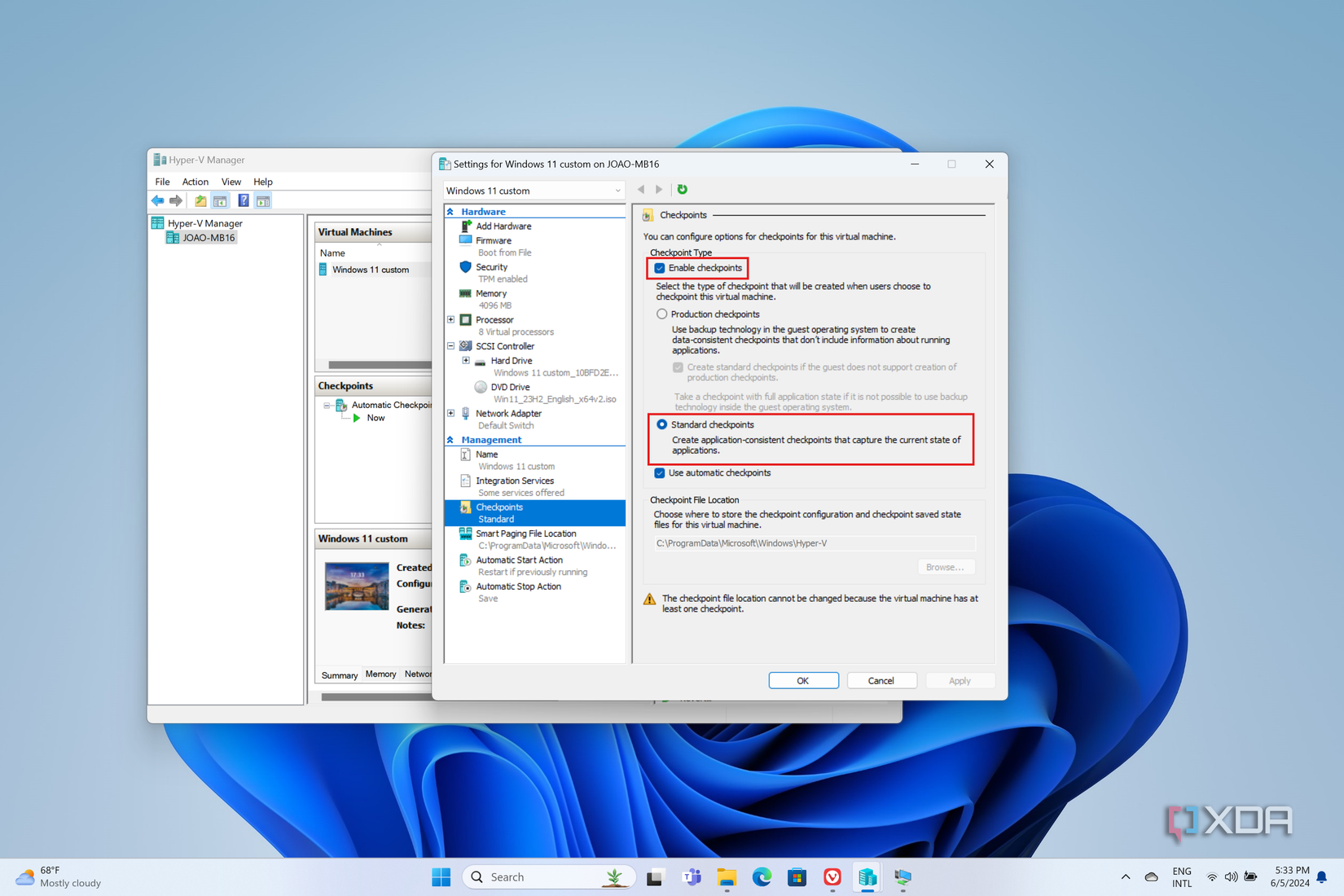Switch to the Memory tab
Viewport: 1344px width, 896px height.
pyautogui.click(x=380, y=674)
